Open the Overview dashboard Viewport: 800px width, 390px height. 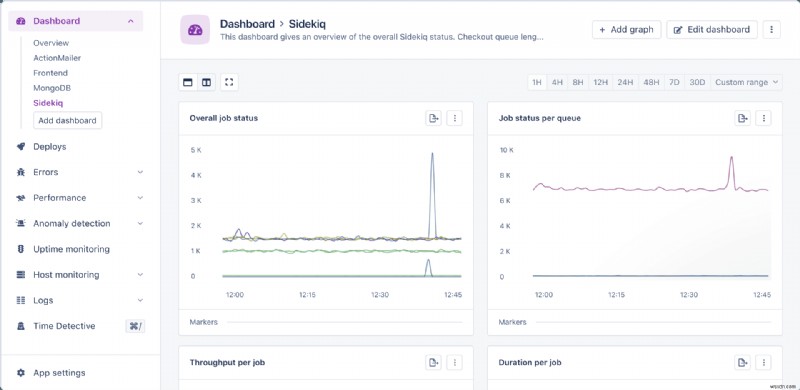point(51,43)
